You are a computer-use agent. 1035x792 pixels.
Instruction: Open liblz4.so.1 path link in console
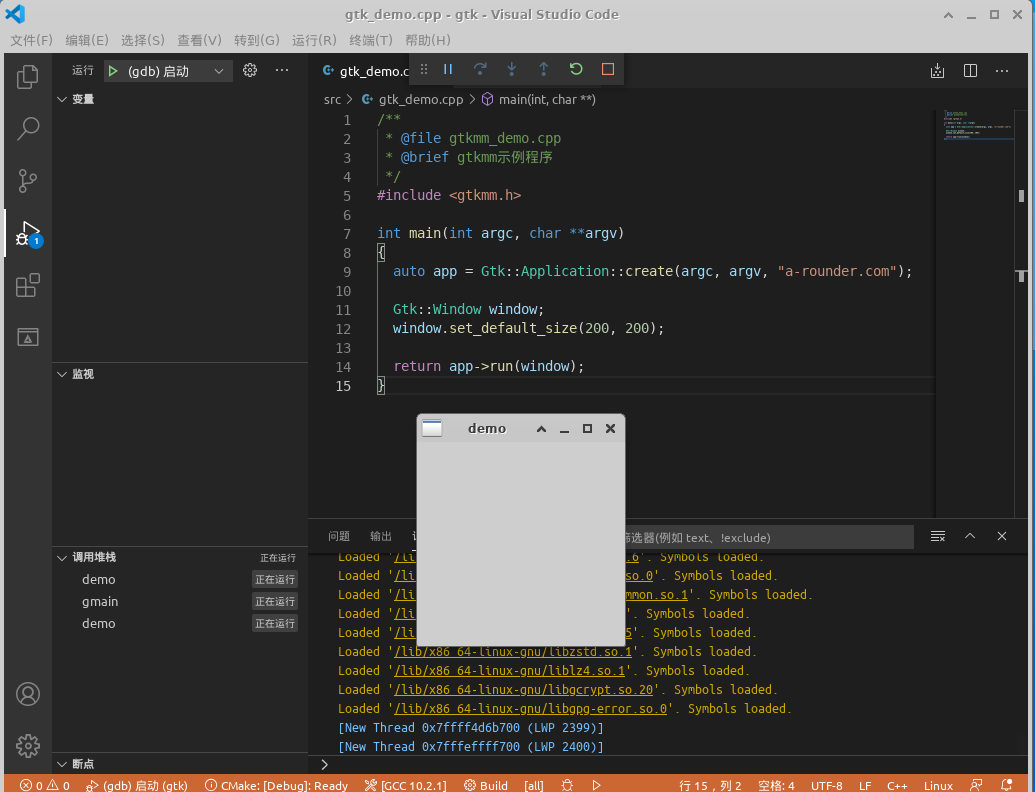point(510,671)
